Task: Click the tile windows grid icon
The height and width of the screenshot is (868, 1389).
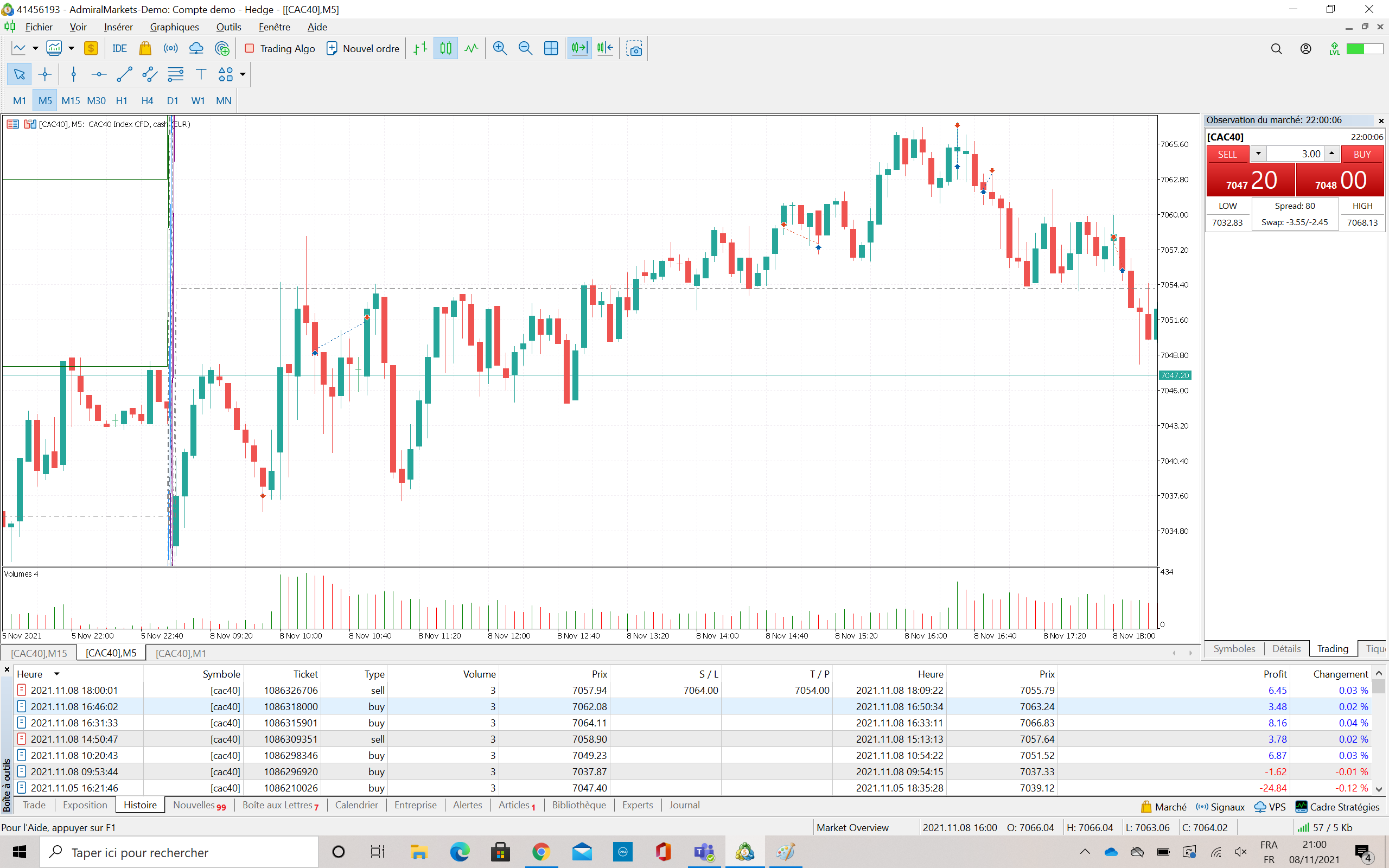Action: (550, 49)
